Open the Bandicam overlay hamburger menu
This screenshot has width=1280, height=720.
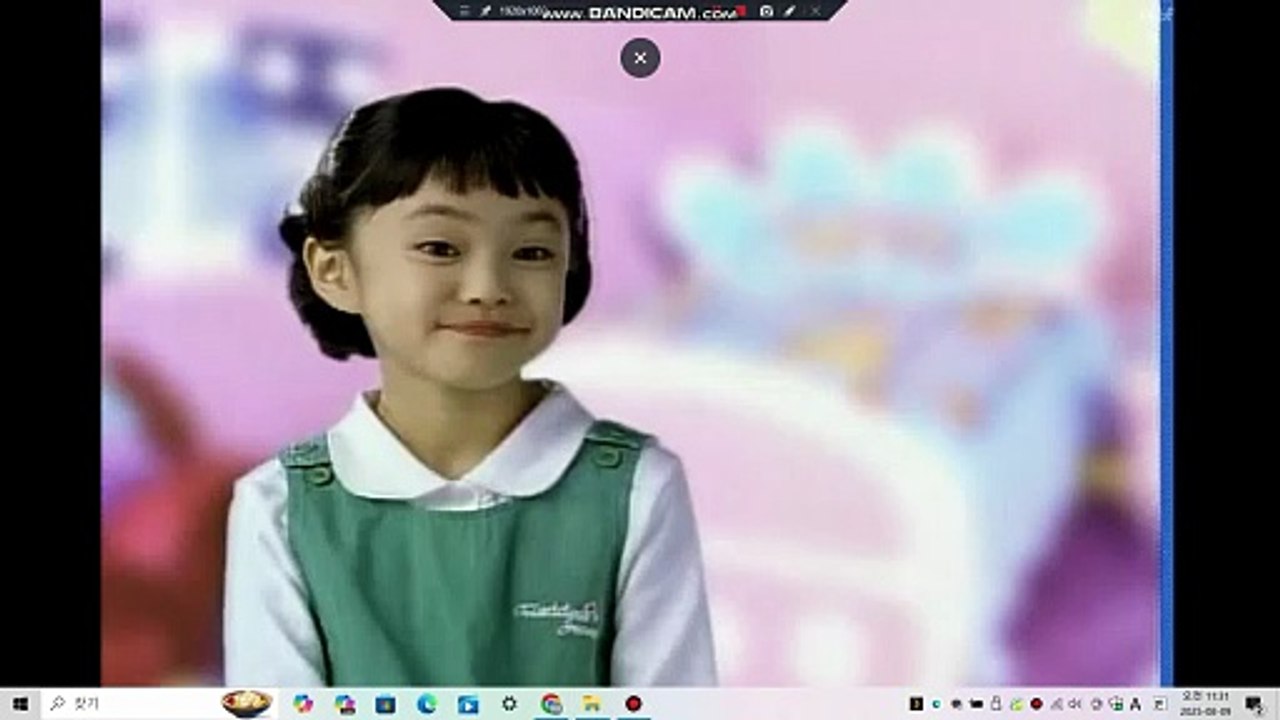[464, 11]
